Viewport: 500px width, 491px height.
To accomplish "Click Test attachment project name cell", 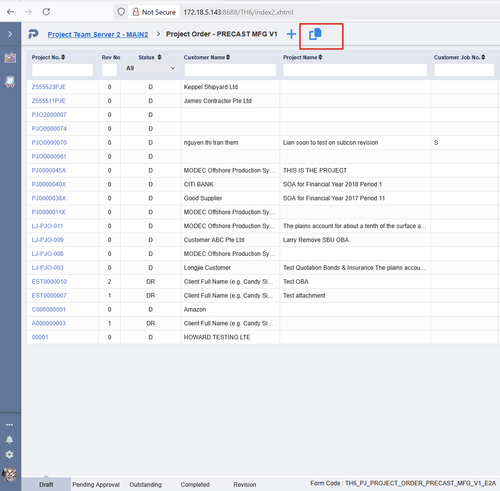I will (x=355, y=296).
